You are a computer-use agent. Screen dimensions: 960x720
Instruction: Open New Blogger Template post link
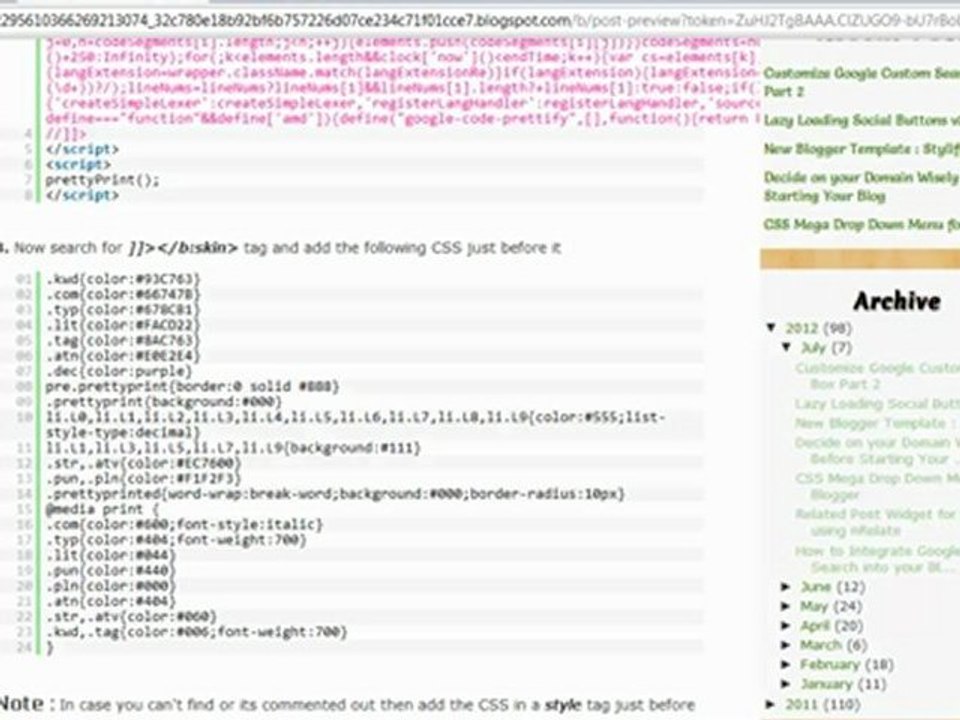tap(861, 149)
